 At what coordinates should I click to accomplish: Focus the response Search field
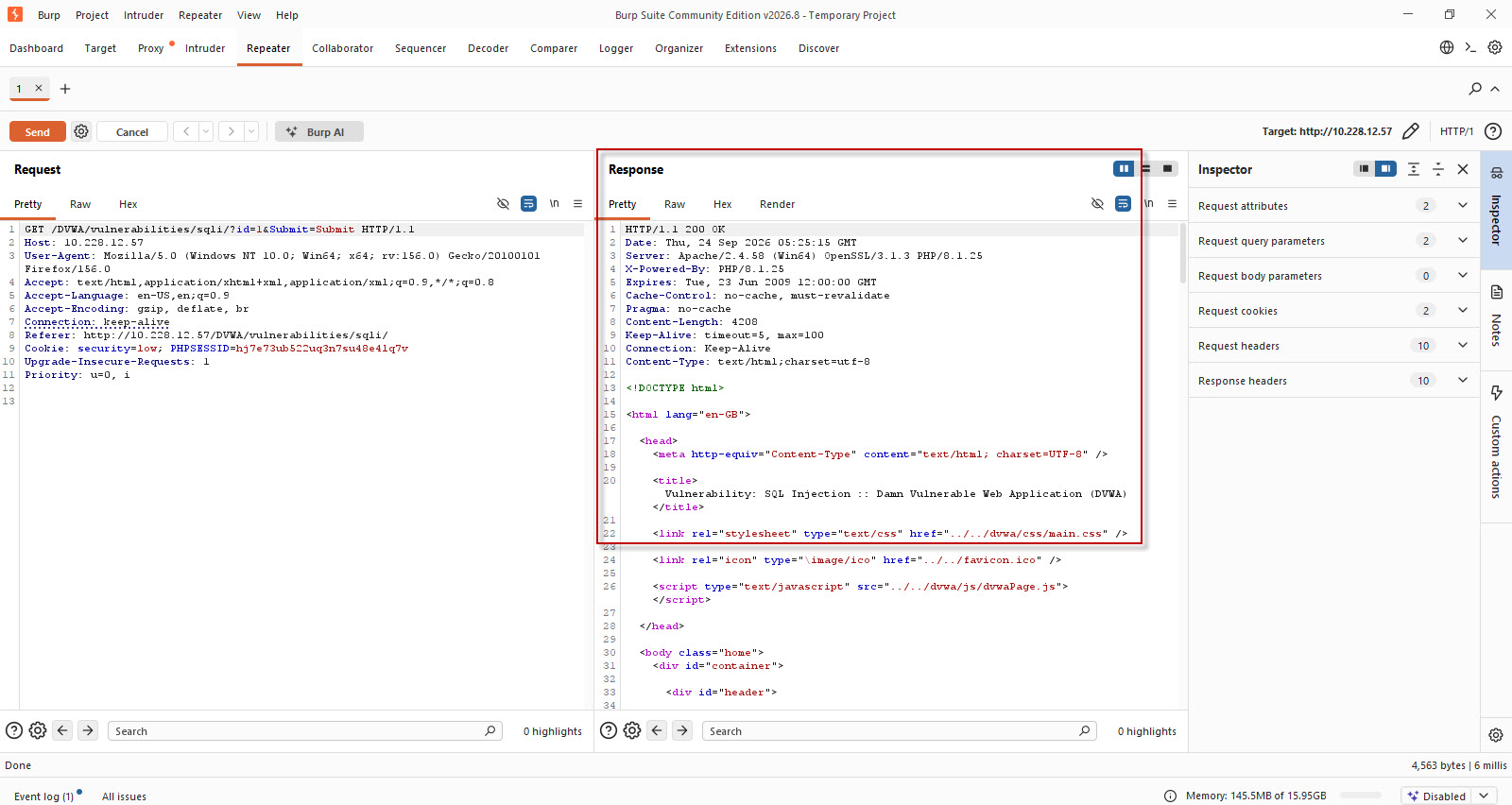899,730
